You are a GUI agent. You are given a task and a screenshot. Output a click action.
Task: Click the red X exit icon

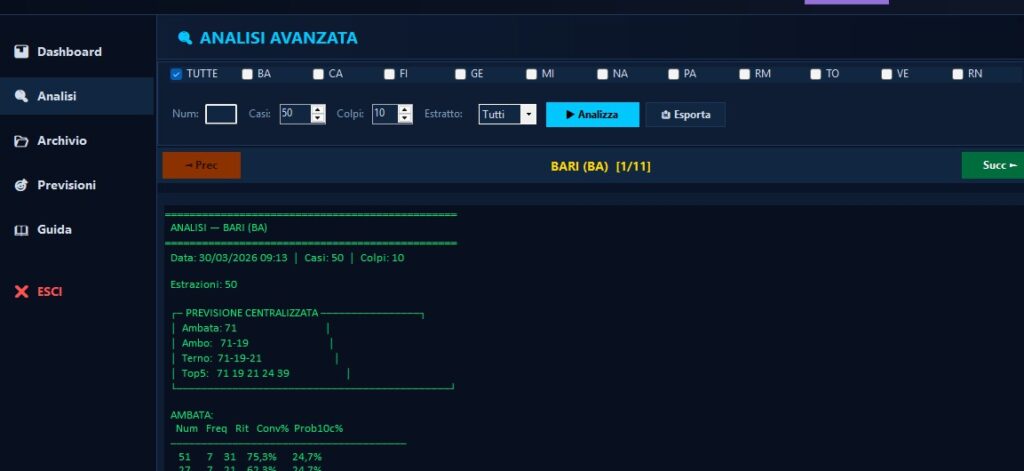click(21, 292)
